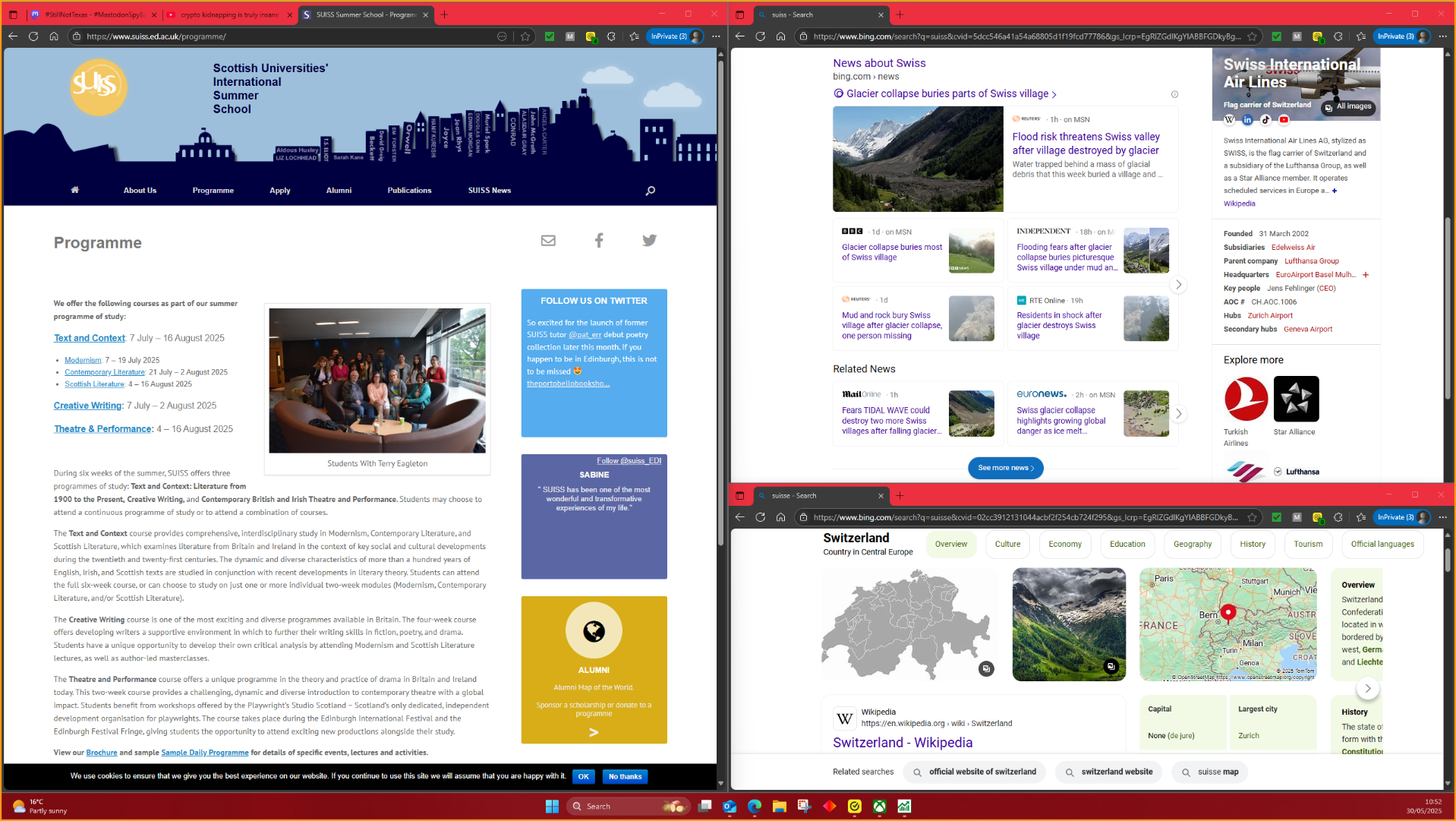Expand Swiss Air Lines description with the plus sign

(x=1335, y=191)
